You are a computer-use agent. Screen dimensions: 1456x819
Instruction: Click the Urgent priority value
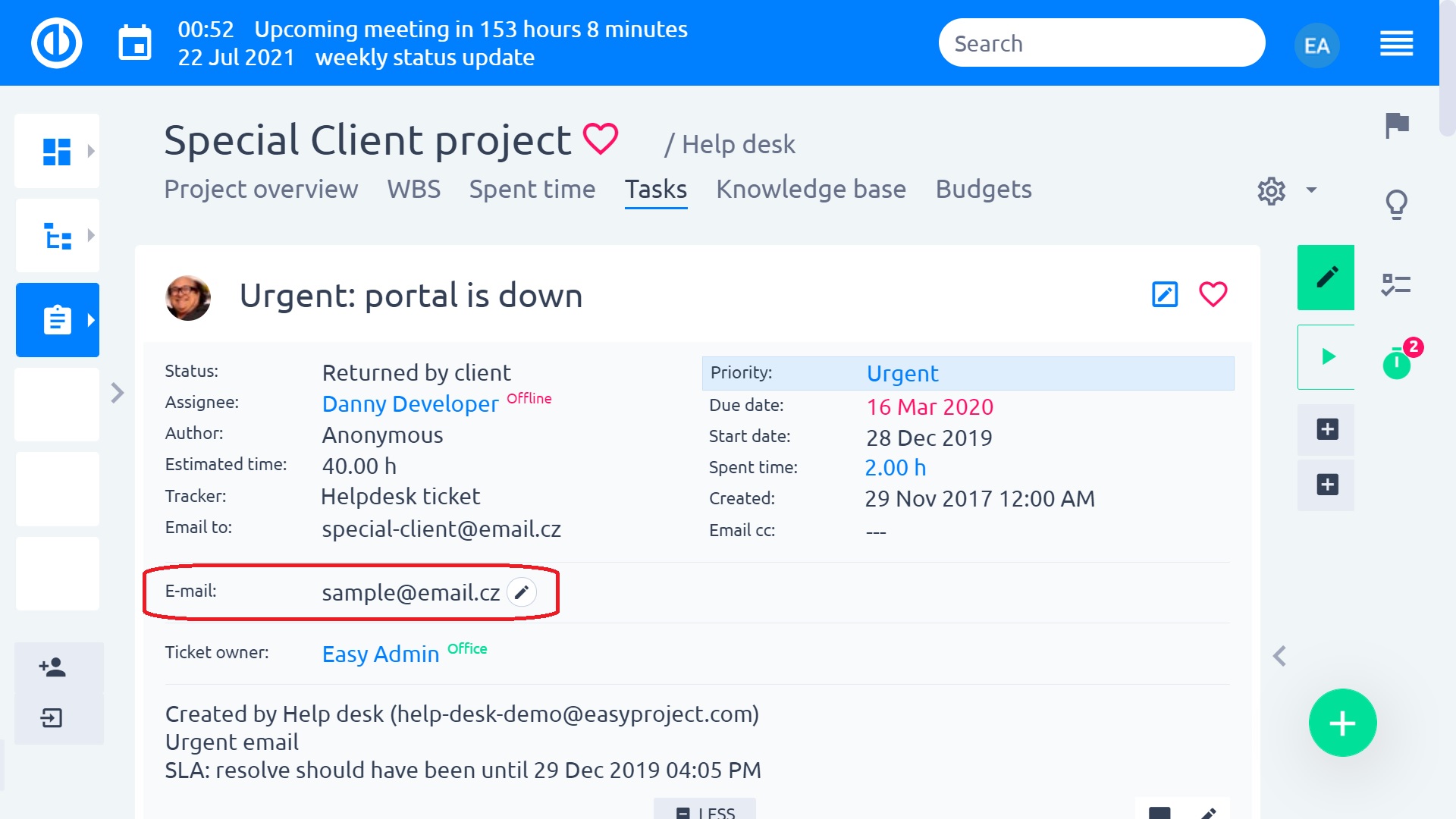(902, 373)
